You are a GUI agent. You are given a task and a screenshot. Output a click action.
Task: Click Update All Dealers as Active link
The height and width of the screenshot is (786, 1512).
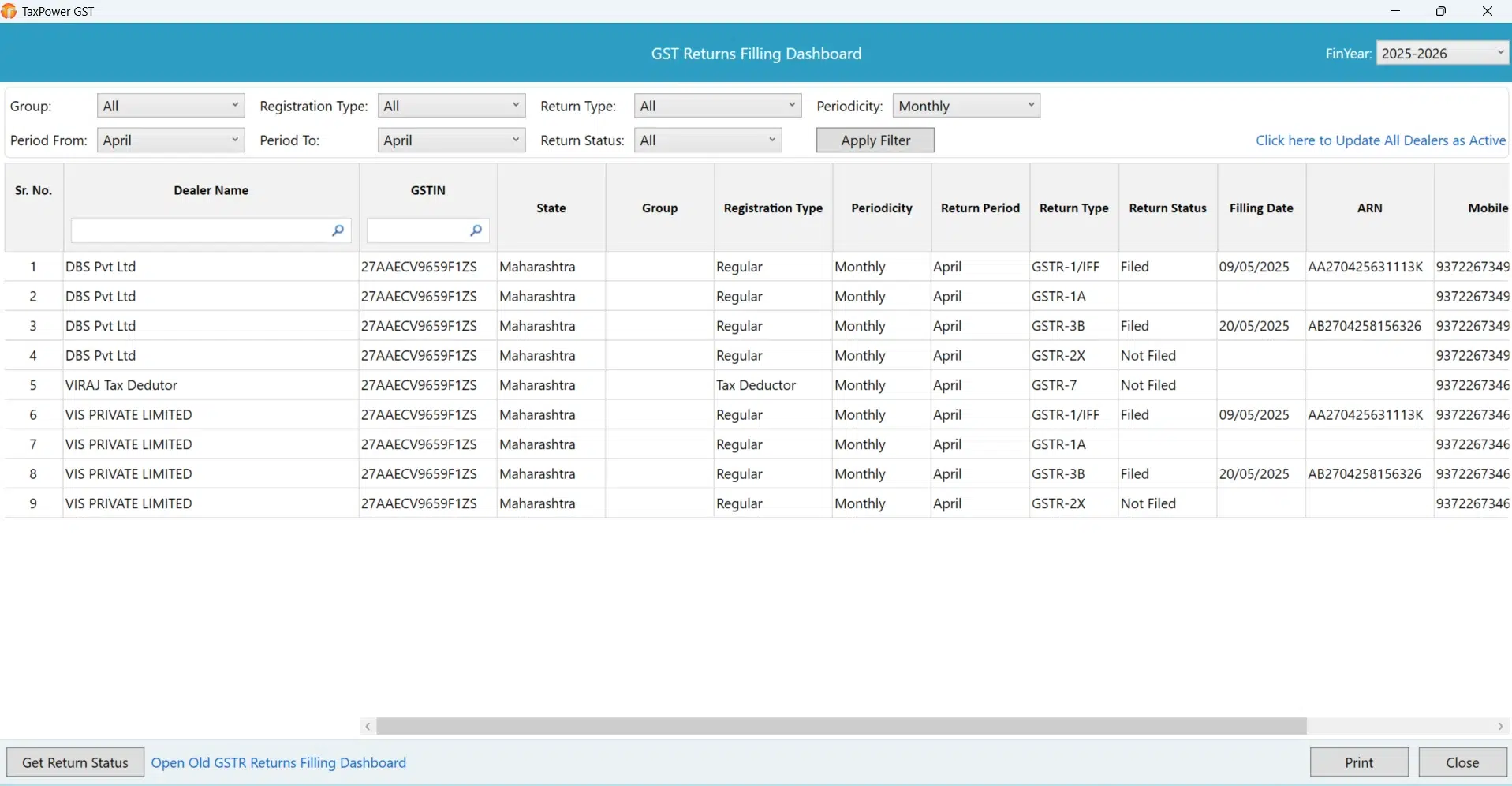coord(1380,140)
